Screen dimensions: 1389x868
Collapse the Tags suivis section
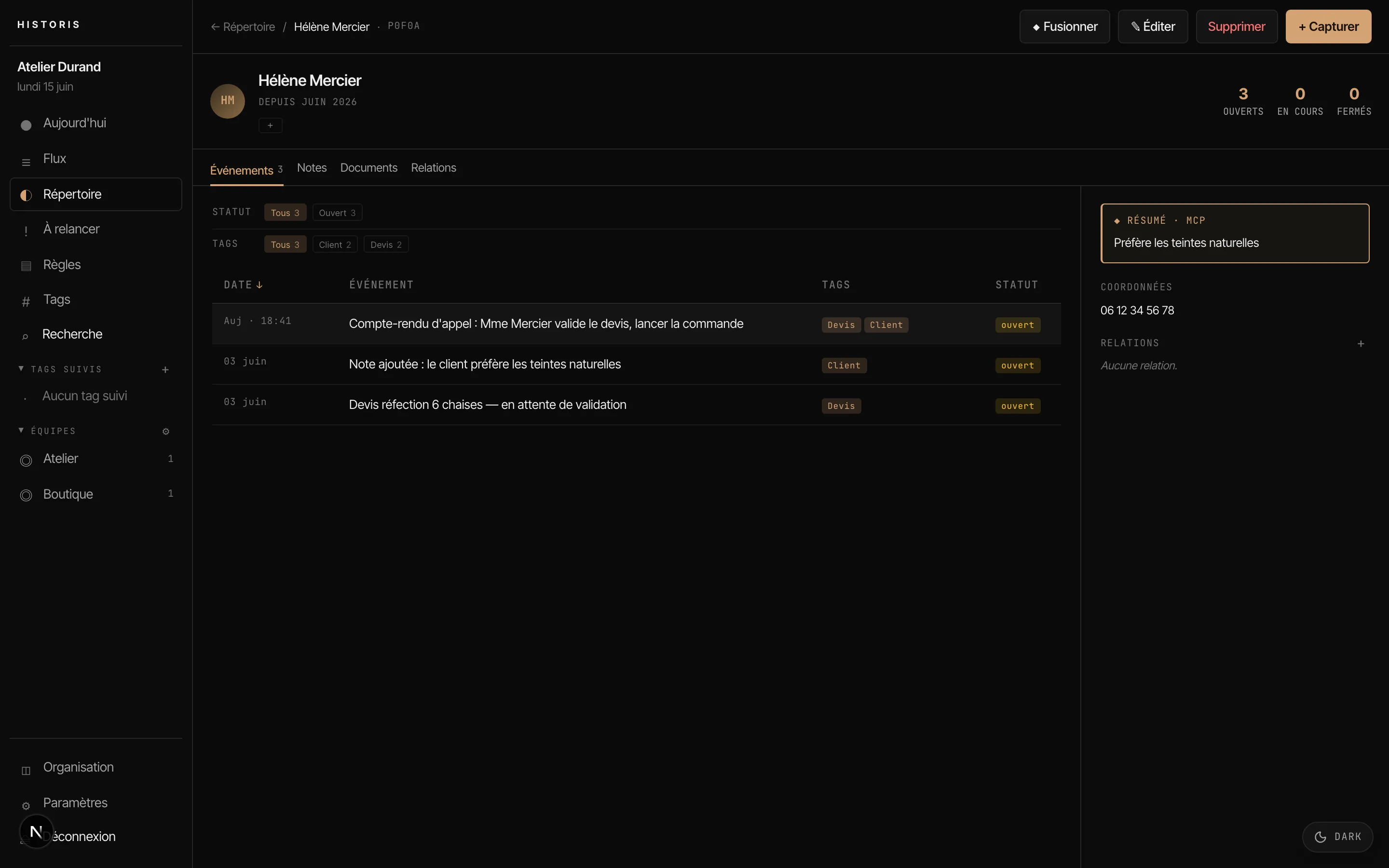coord(21,368)
